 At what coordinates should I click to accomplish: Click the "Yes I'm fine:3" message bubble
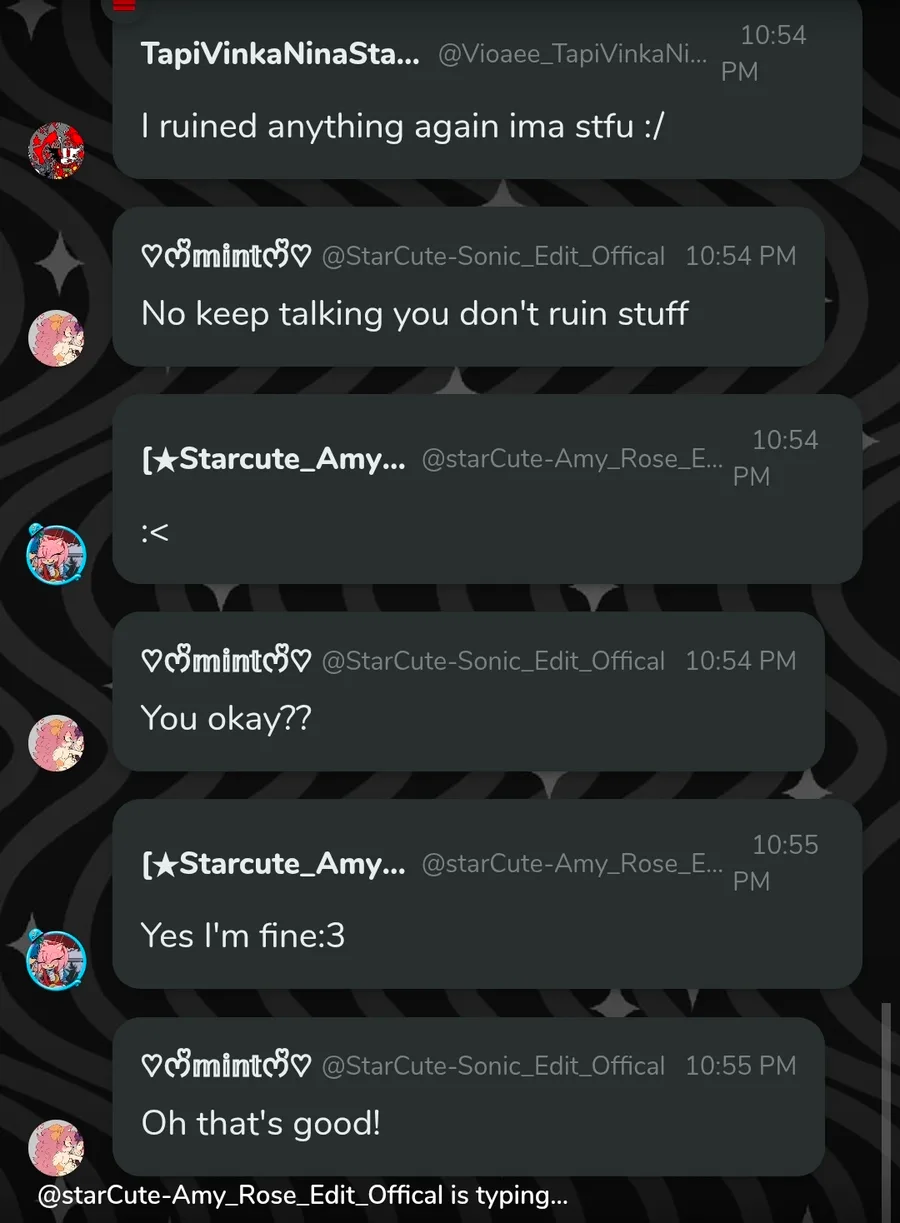(x=243, y=936)
